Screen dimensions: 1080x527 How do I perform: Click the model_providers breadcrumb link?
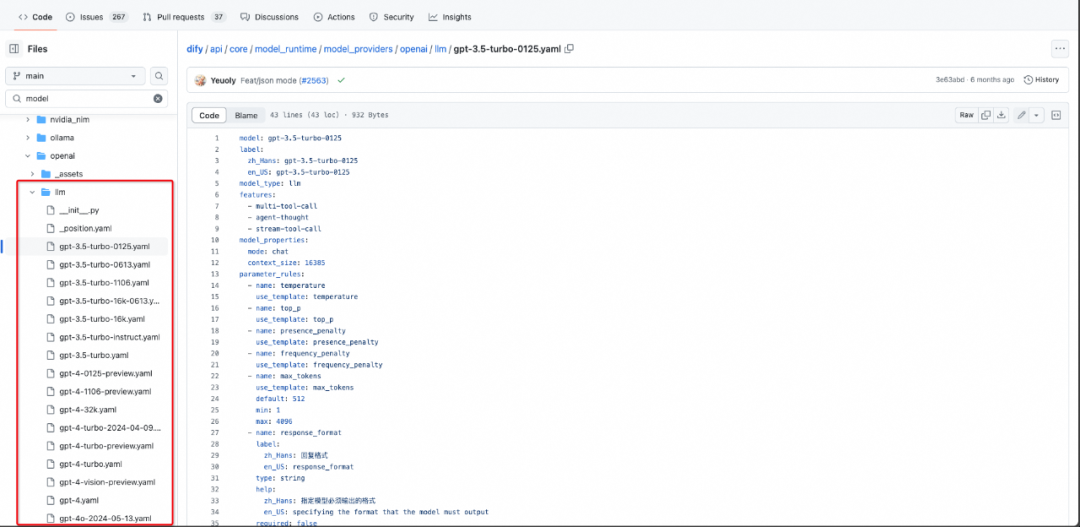pyautogui.click(x=358, y=49)
